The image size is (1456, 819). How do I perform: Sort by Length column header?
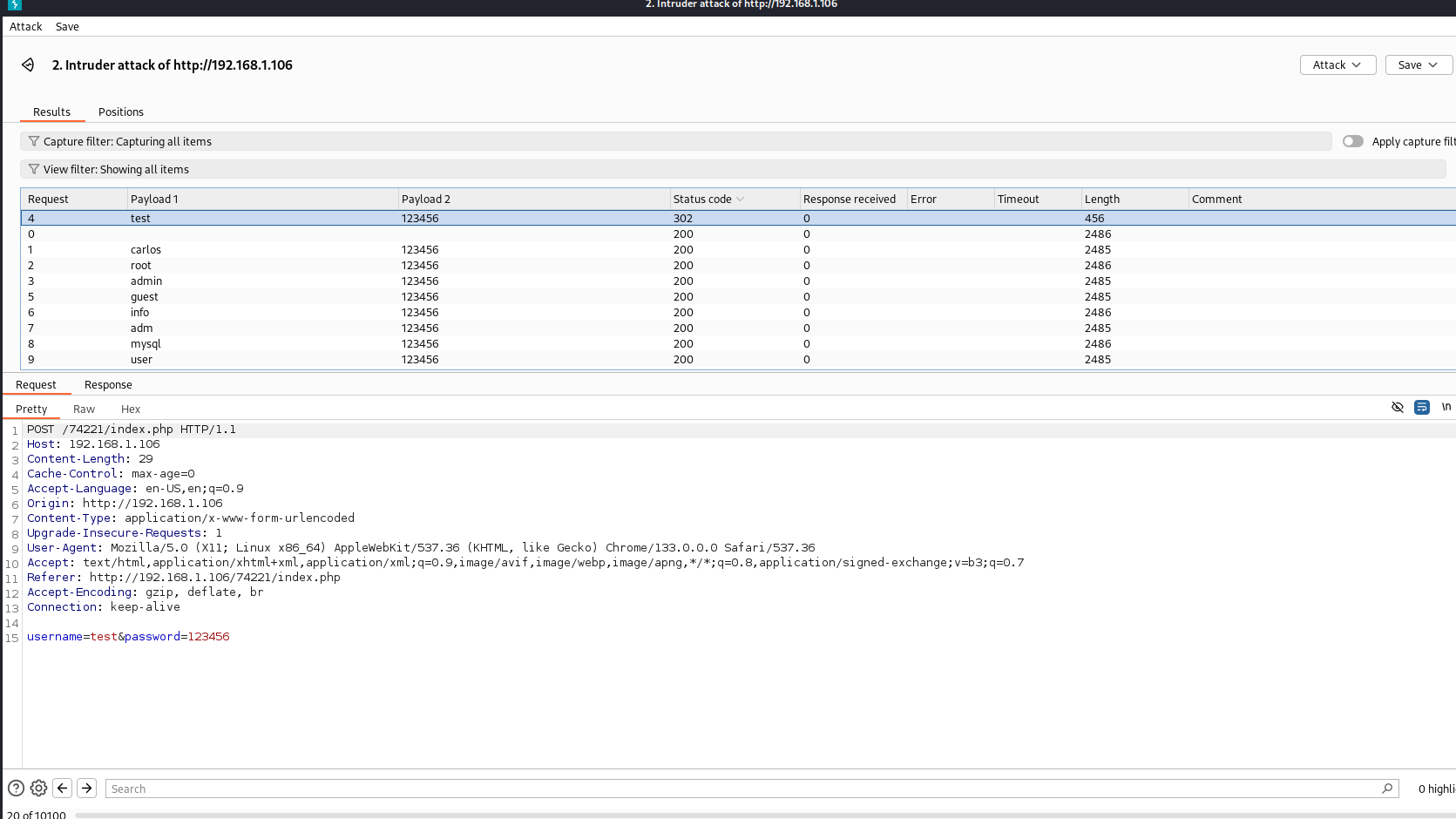(1134, 200)
